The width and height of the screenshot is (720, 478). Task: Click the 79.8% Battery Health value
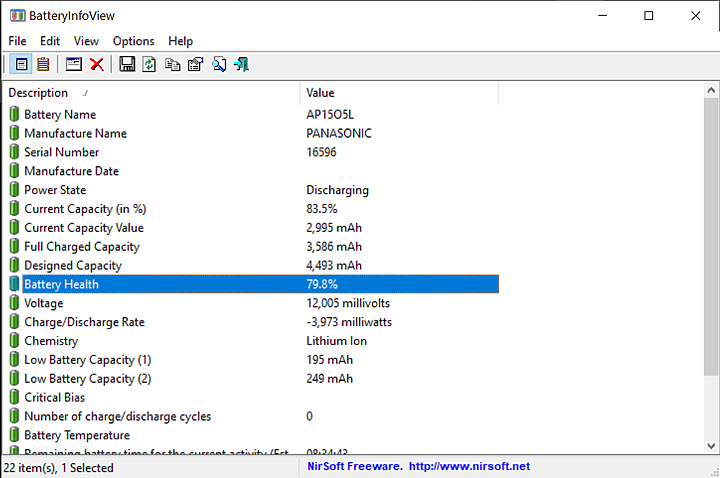[322, 284]
